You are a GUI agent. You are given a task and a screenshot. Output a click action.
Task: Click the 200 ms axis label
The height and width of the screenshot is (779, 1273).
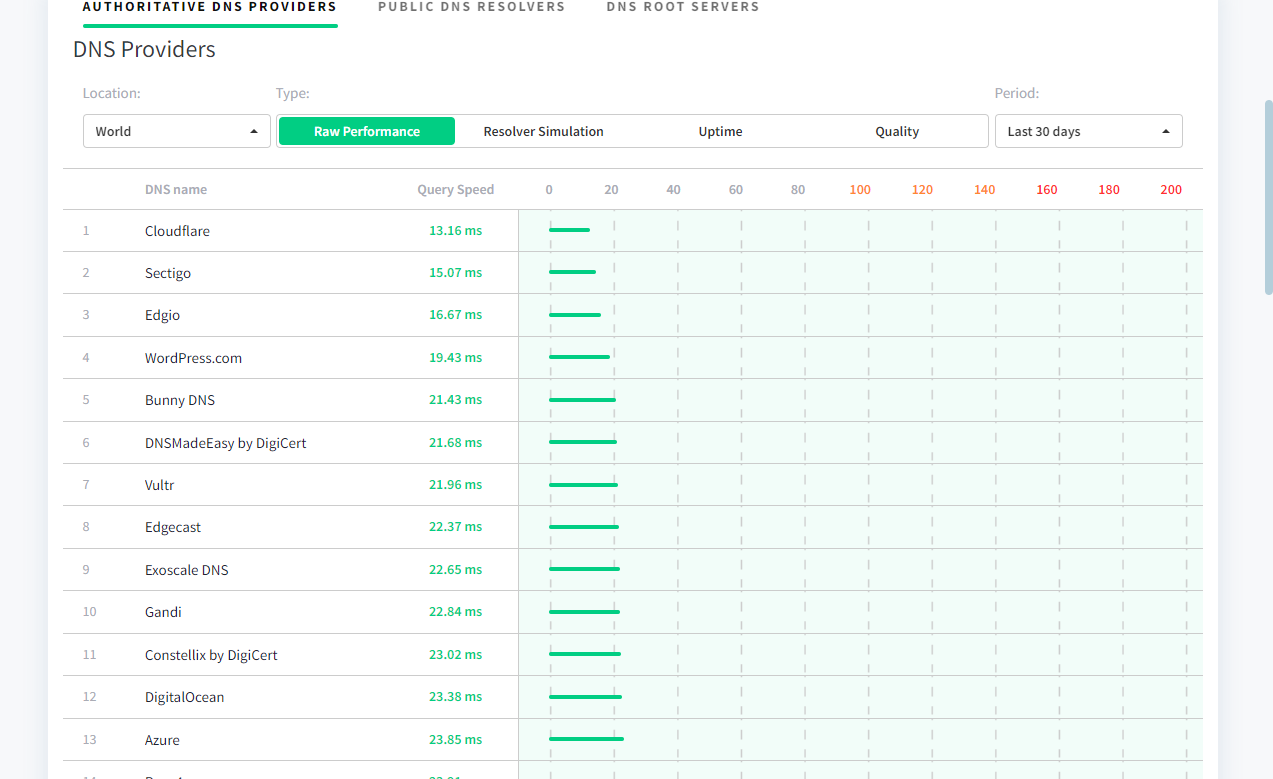coord(1171,190)
